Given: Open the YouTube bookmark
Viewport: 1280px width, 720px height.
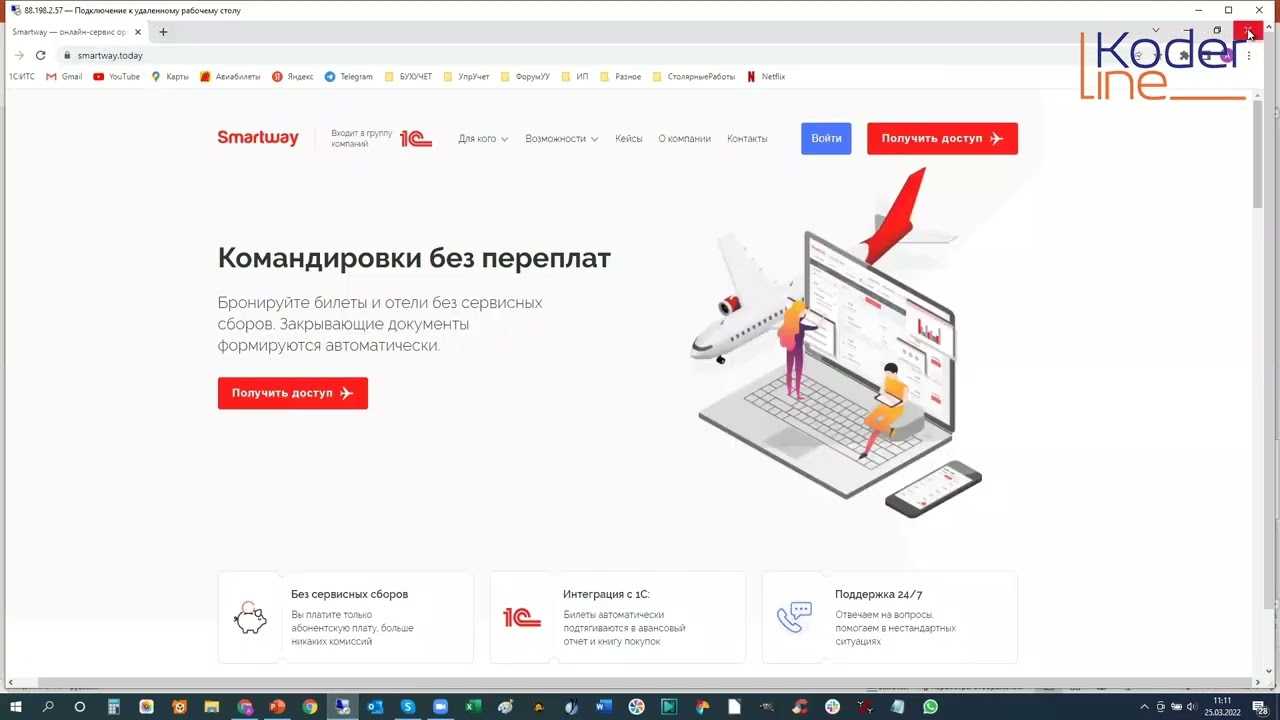Looking at the screenshot, I should point(117,76).
